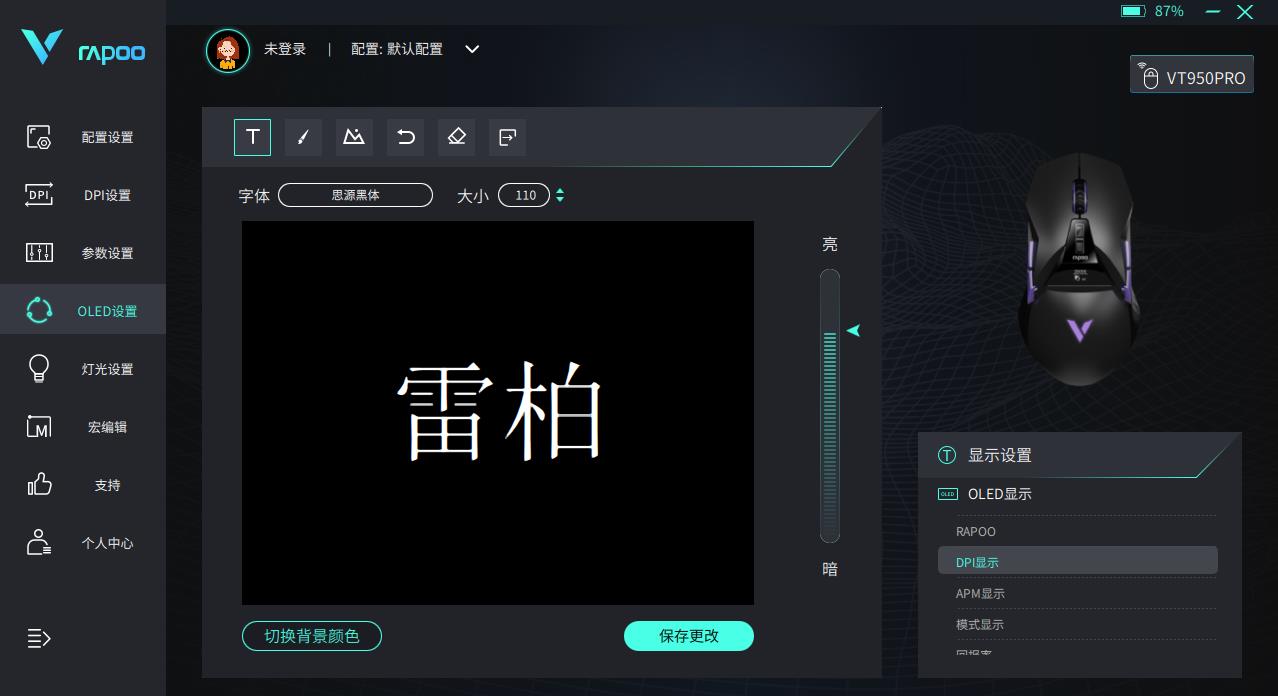The height and width of the screenshot is (696, 1278).
Task: Click the brightness slider track
Action: [830, 406]
